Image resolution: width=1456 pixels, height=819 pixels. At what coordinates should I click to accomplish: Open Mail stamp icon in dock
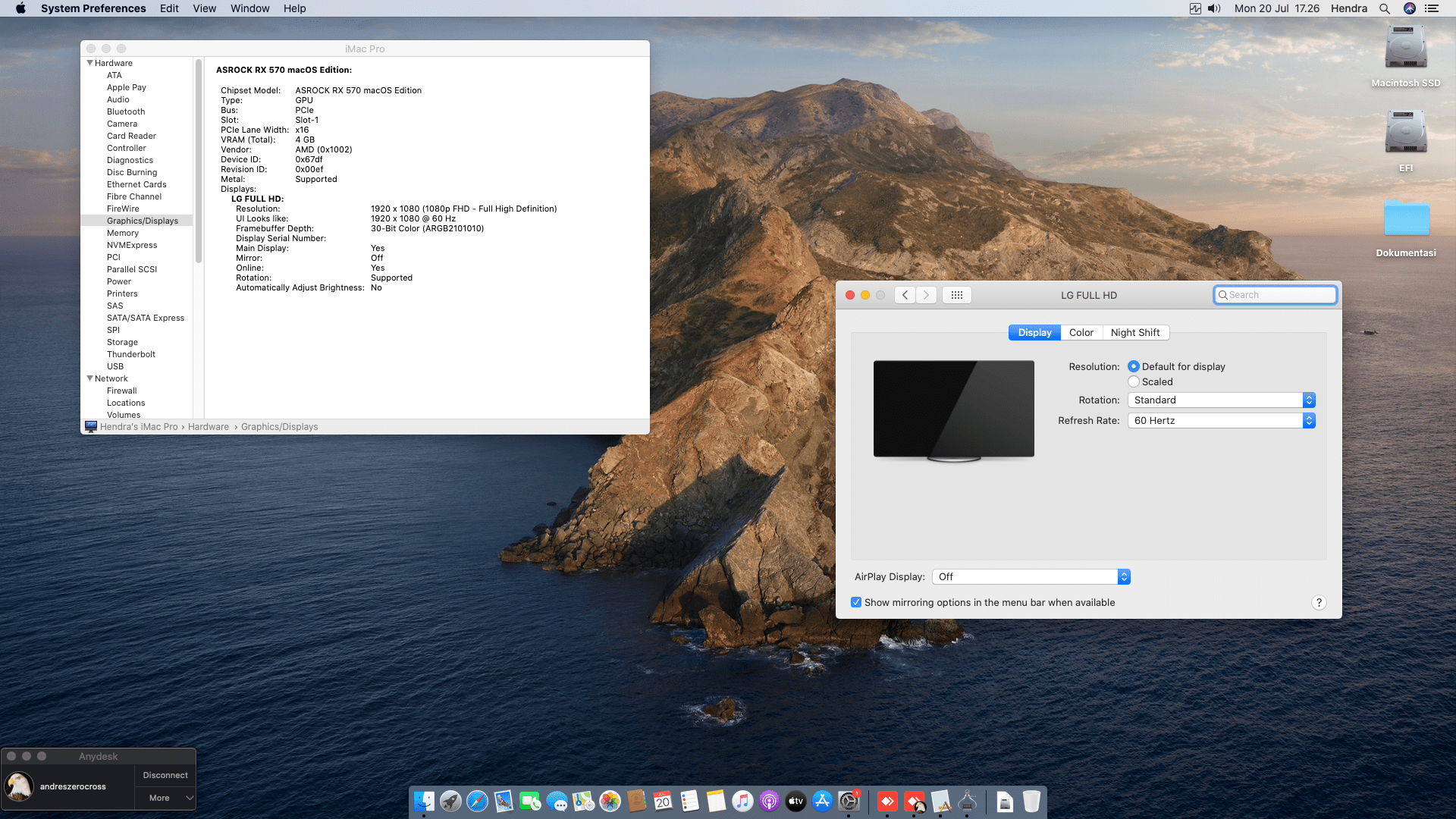click(504, 801)
